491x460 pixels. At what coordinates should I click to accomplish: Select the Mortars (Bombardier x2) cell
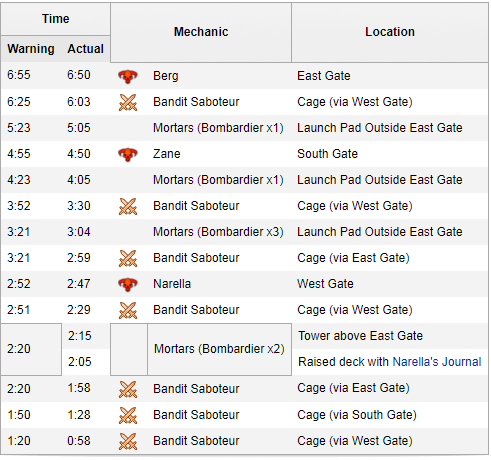pos(219,349)
